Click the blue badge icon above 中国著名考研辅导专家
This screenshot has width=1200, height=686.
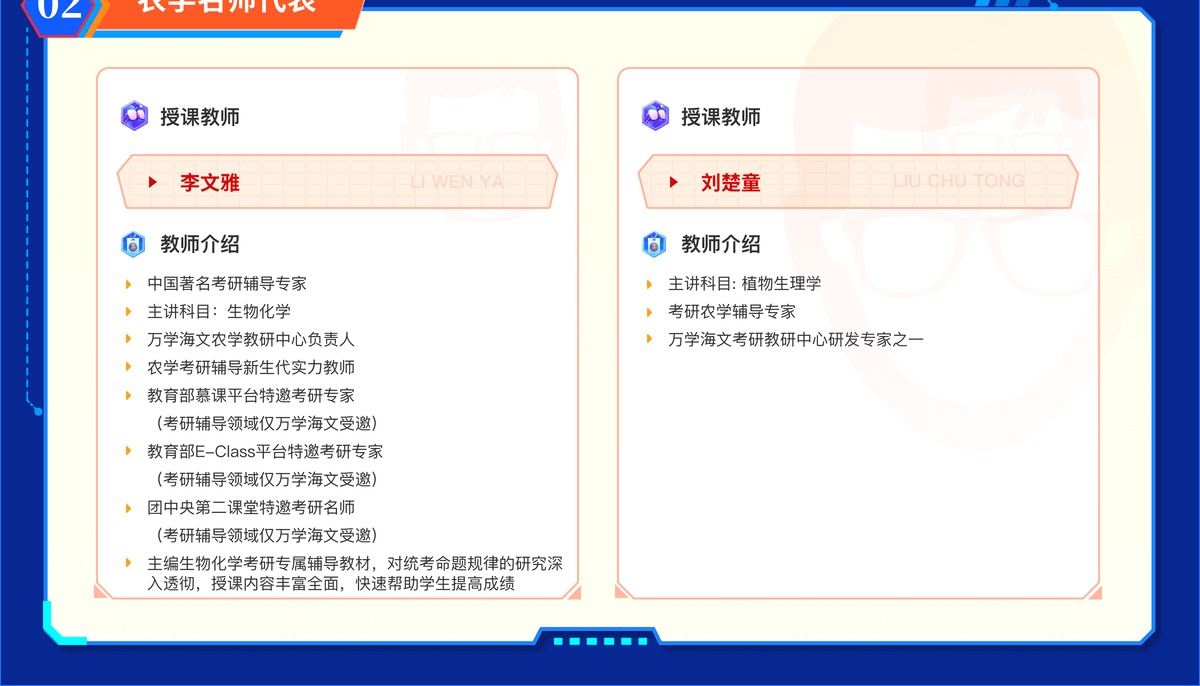134,244
